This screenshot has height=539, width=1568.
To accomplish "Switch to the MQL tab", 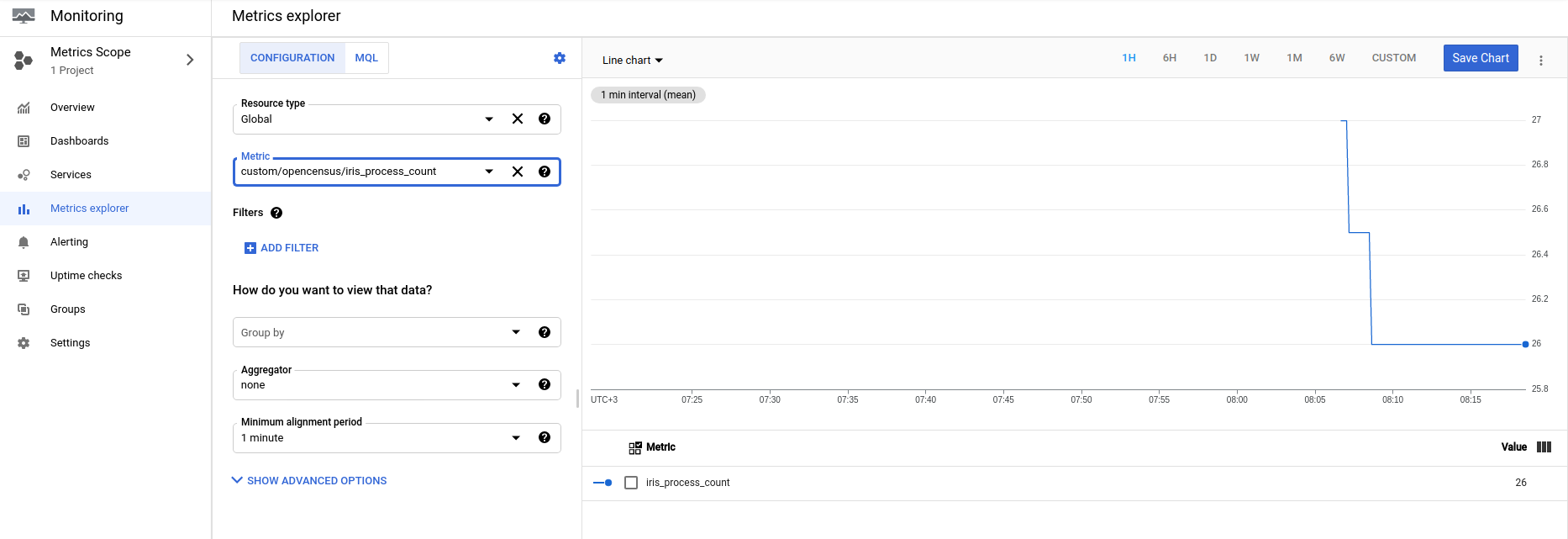I will point(366,58).
